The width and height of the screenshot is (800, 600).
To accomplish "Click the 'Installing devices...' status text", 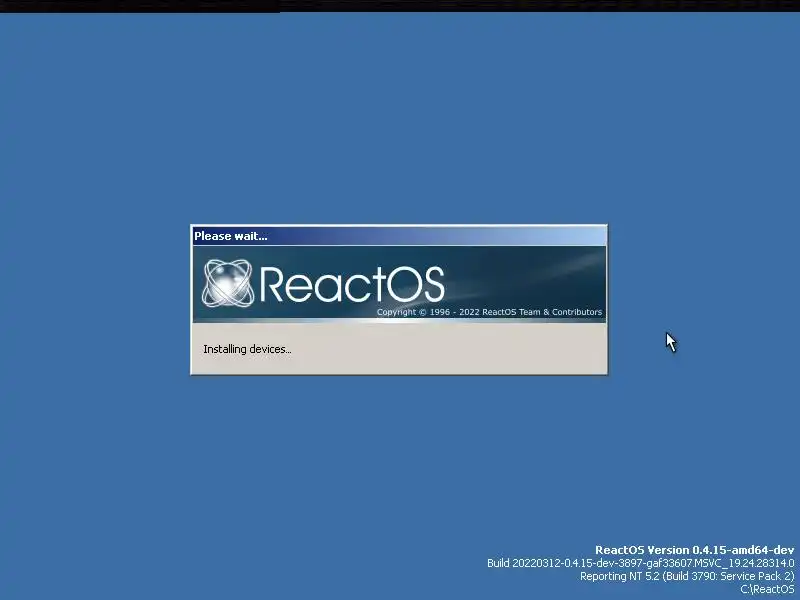I will [247, 349].
